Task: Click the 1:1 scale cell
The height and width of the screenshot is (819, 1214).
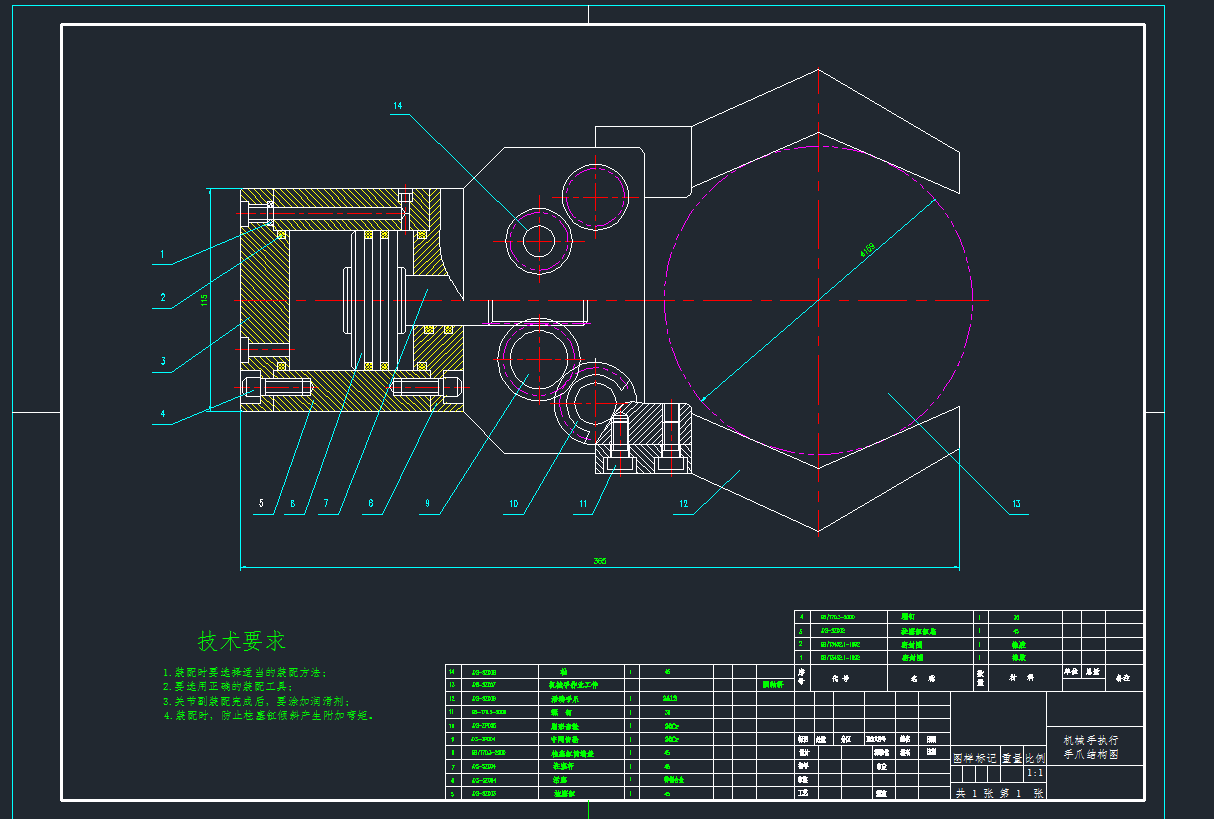Action: coord(1035,773)
